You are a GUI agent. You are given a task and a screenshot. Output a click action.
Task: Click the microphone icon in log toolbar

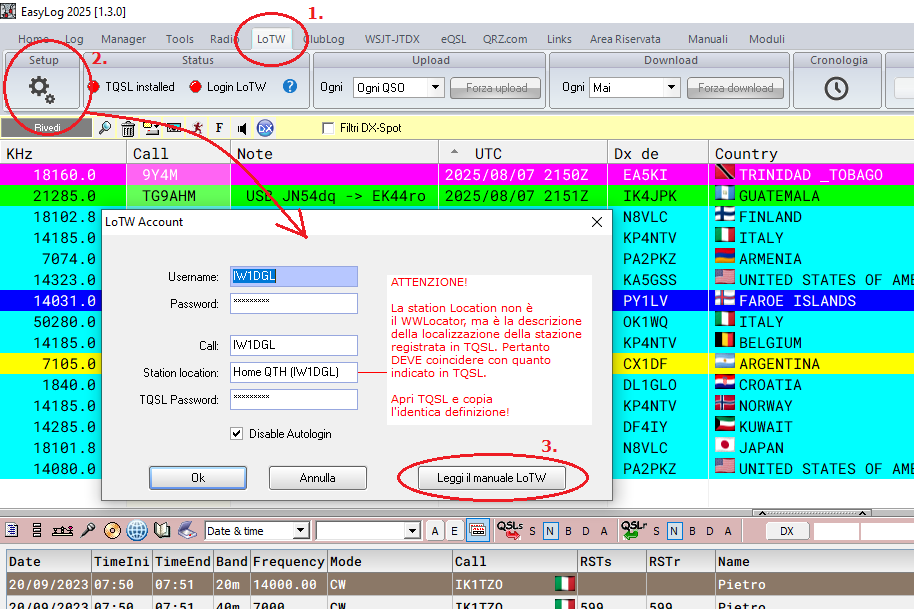(87, 530)
